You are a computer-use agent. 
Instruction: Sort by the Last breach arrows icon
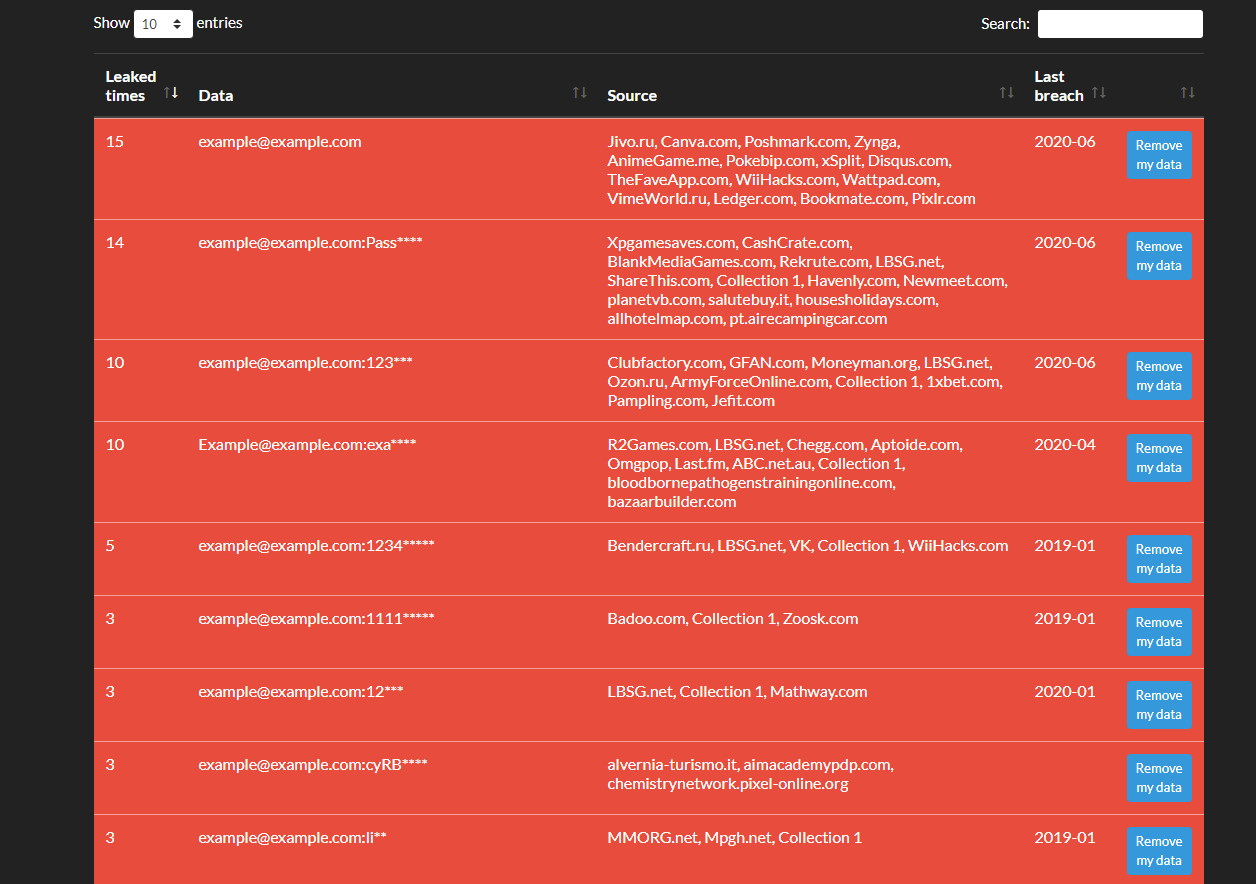[1099, 92]
